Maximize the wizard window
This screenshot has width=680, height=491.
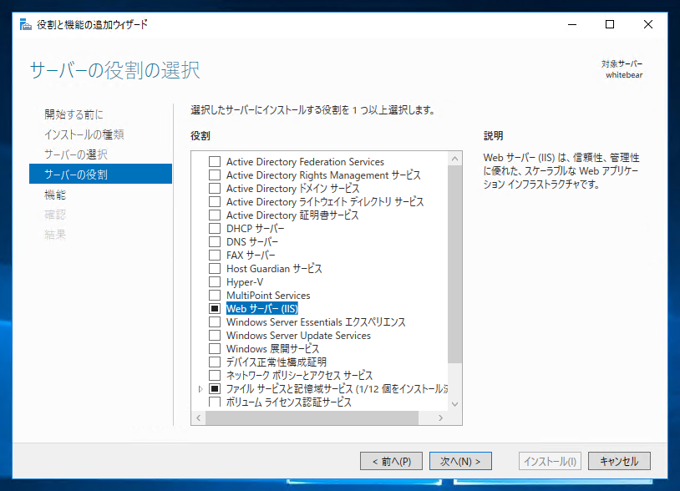[610, 24]
